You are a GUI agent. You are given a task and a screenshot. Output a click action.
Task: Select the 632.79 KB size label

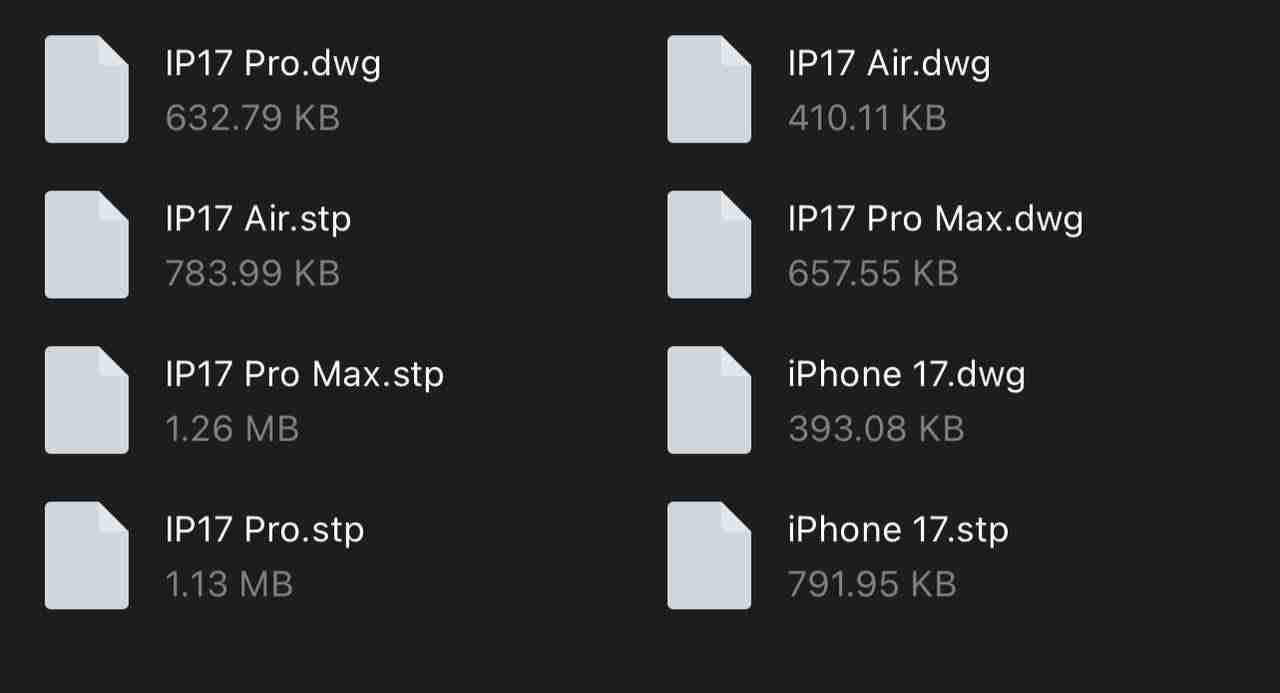[251, 118]
